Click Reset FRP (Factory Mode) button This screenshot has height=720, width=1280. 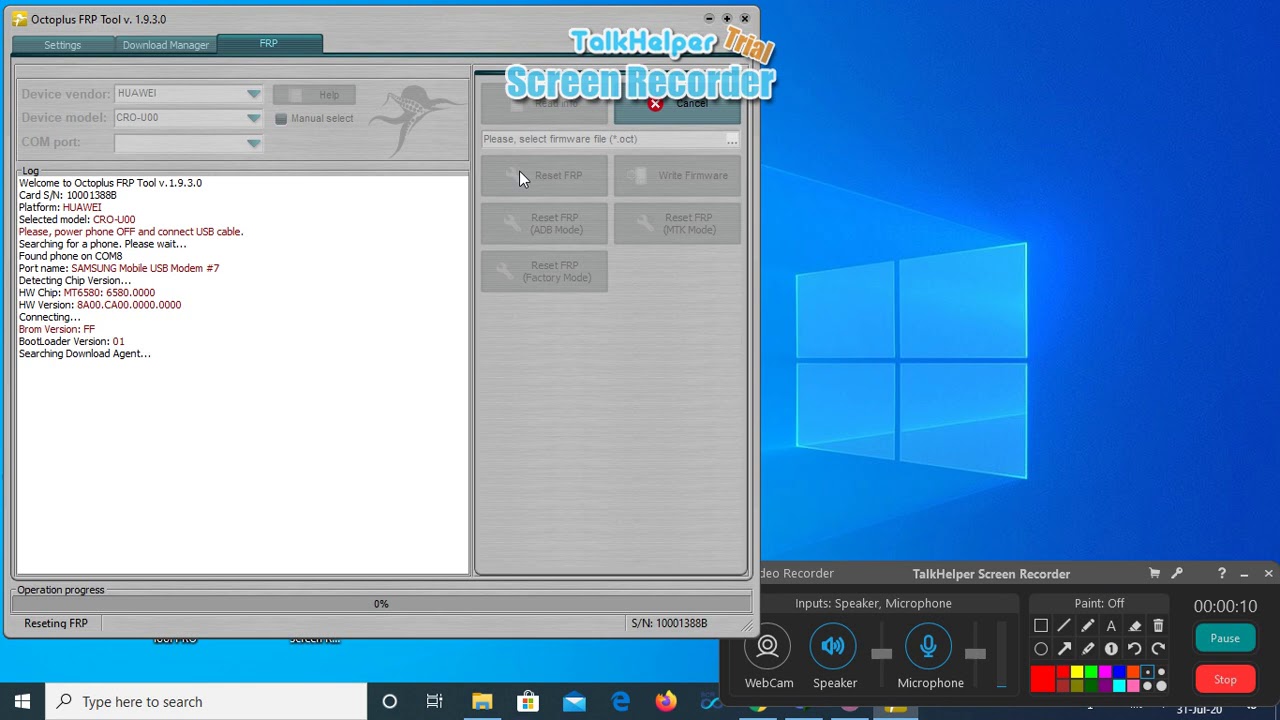point(544,272)
